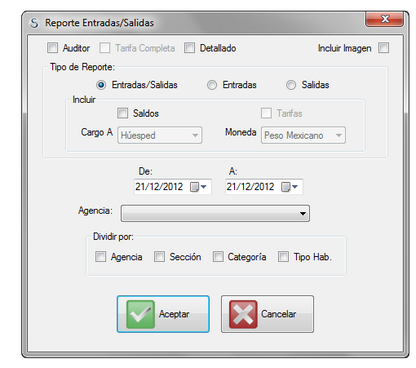This screenshot has height=368, width=416.
Task: Choose the Entradas/Salidas report type
Action: point(101,85)
